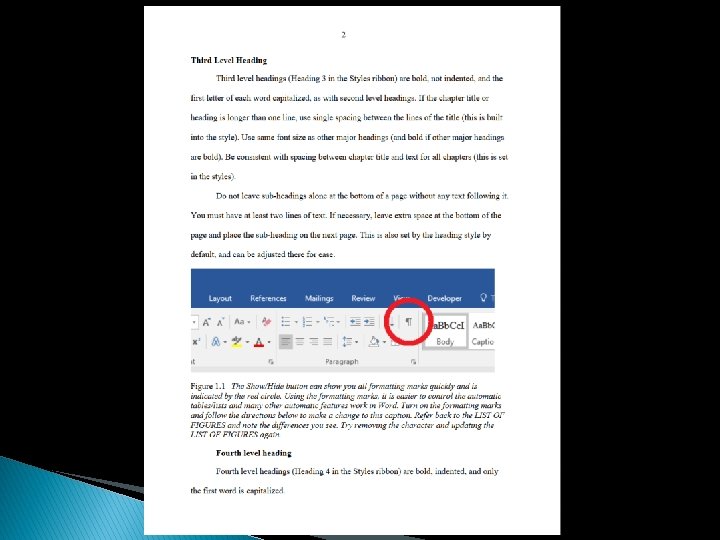The width and height of the screenshot is (720, 540).
Task: Click the Fourth level heading text
Action: click(x=254, y=453)
